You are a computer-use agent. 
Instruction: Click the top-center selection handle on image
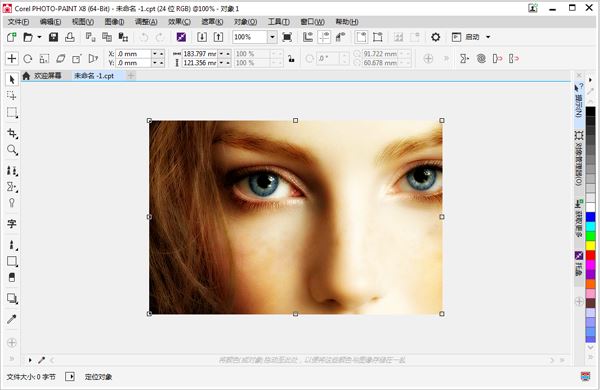(x=295, y=121)
